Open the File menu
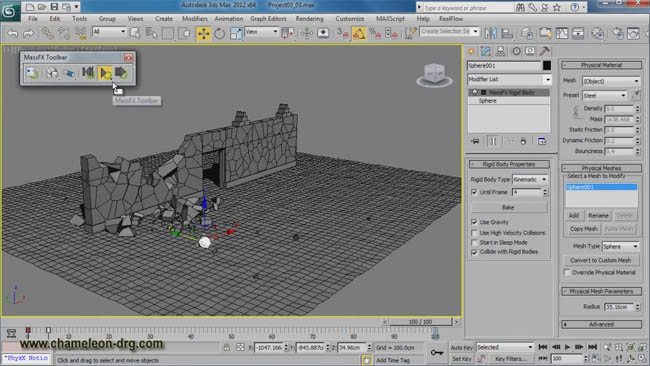 33,19
